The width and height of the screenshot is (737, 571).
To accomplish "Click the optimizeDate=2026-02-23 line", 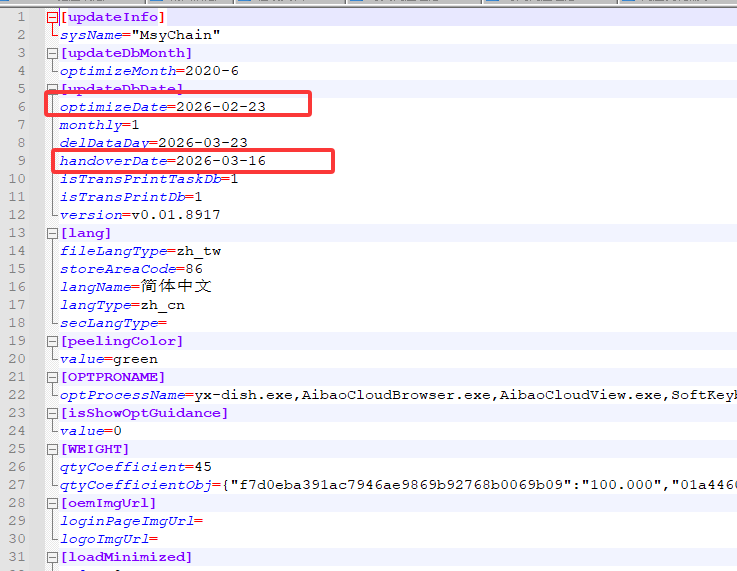I will (x=162, y=106).
